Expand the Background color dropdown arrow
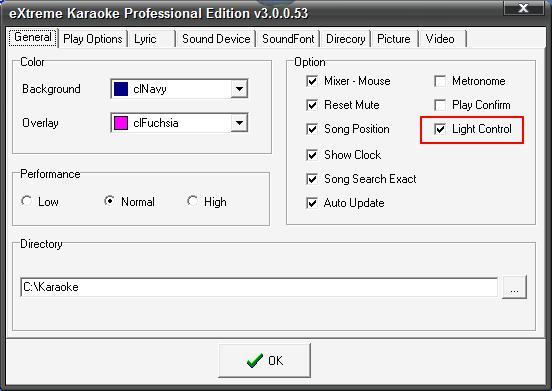Viewport: 552px width, 391px height. click(239, 89)
